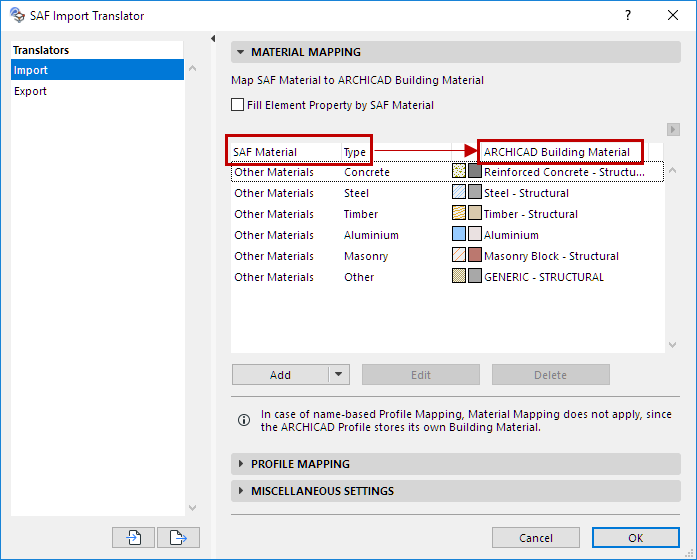Click the GENERIC - STRUCTURAL material name
Viewport: 697px width, 560px height.
[x=544, y=277]
